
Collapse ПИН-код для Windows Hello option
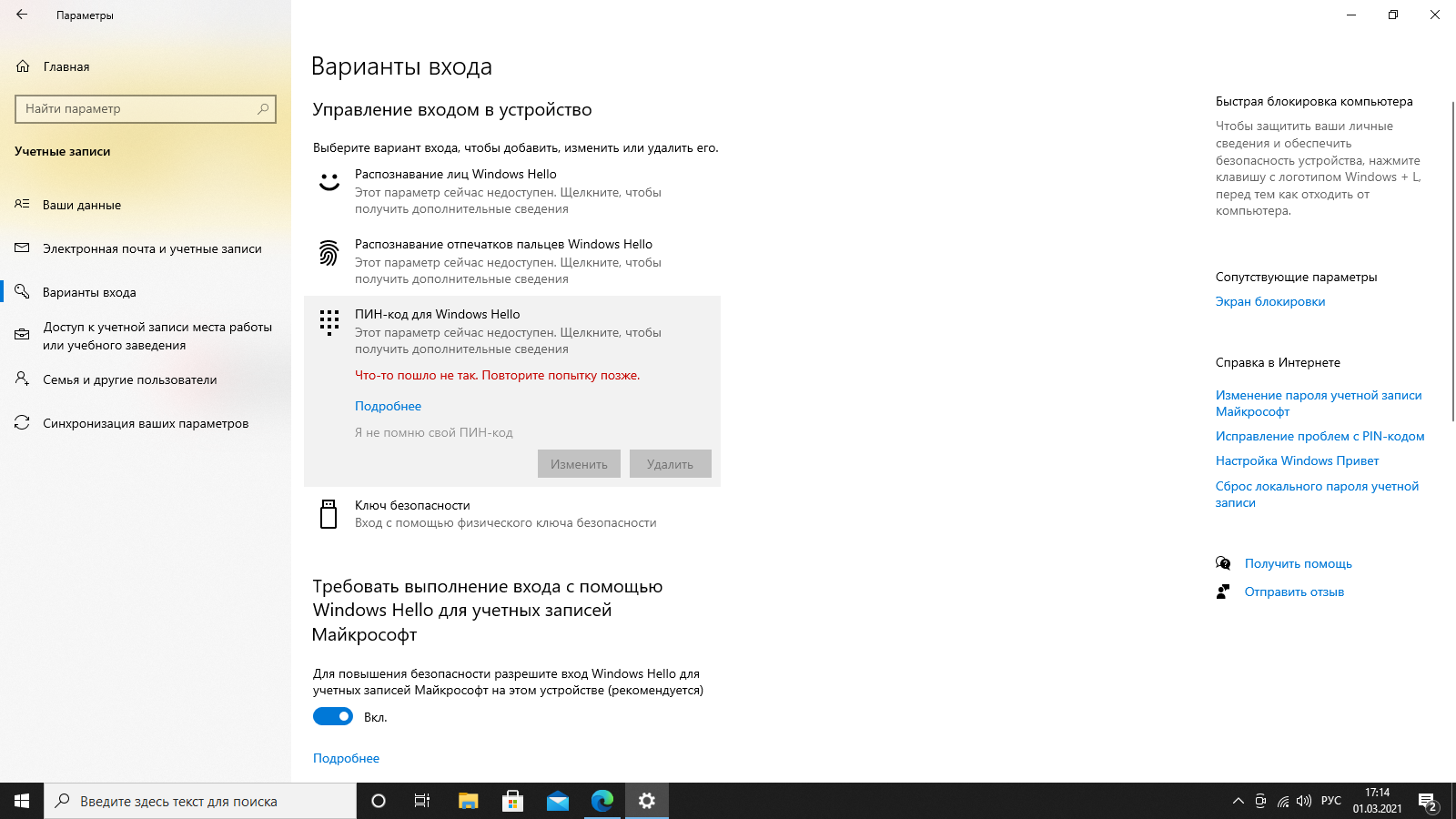pos(512,331)
